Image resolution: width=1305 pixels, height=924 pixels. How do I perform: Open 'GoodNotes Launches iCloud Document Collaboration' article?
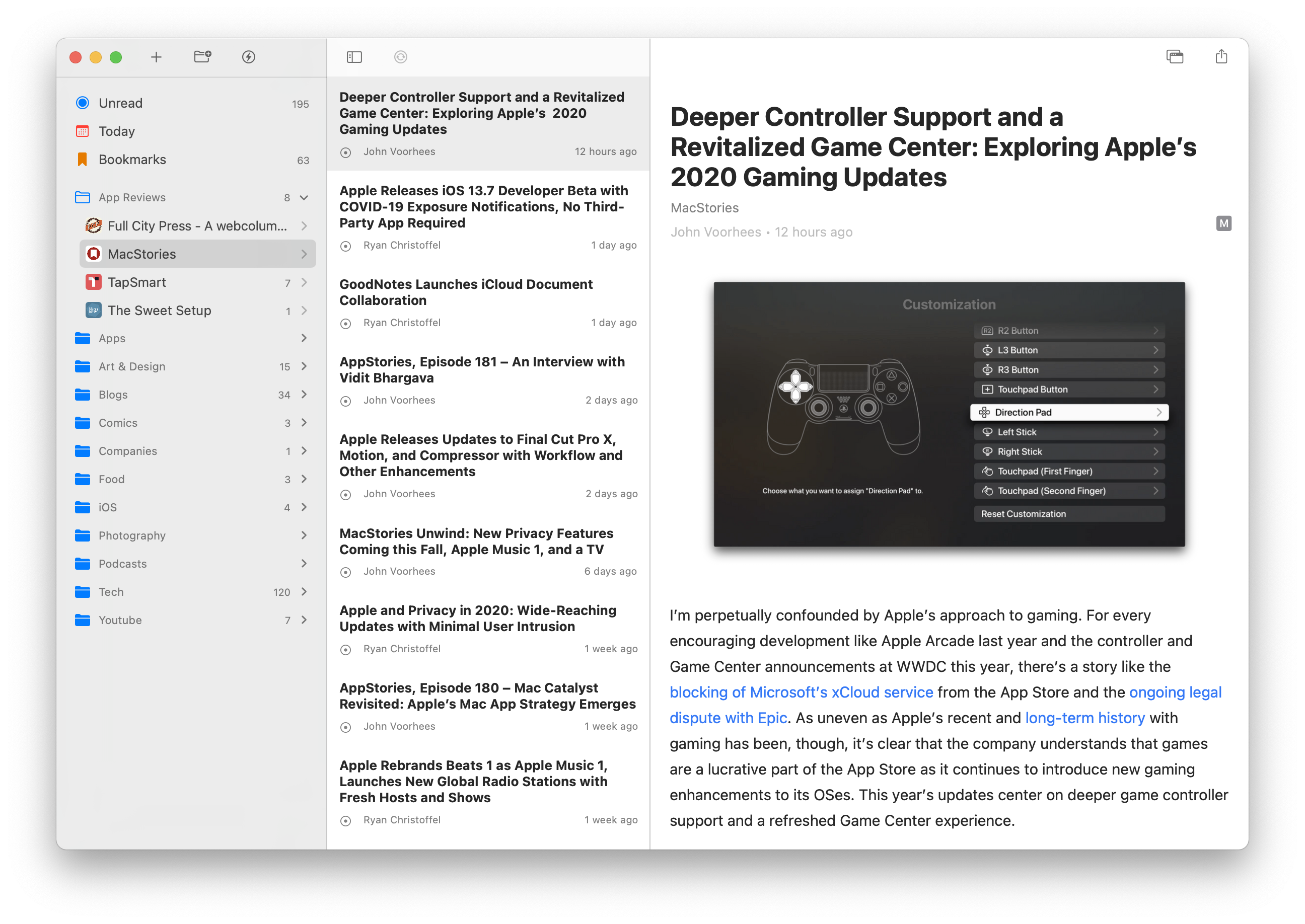[488, 303]
